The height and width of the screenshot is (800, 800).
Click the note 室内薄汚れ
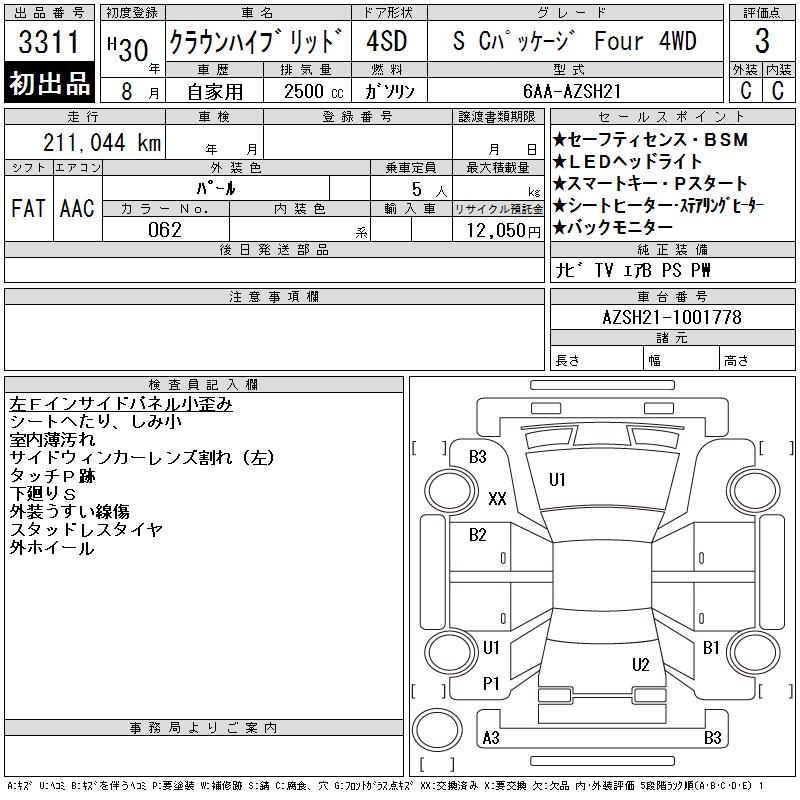tap(52, 440)
